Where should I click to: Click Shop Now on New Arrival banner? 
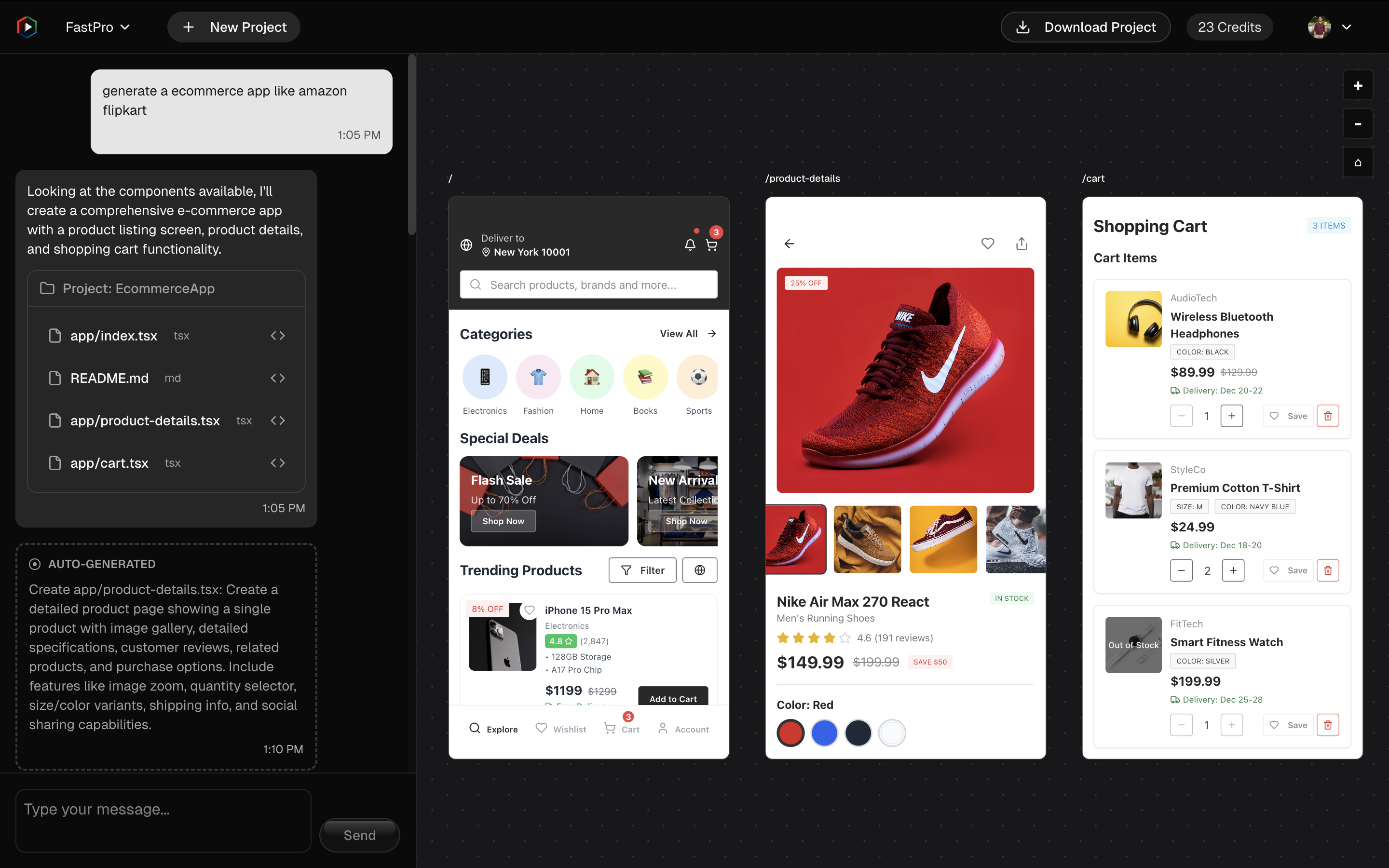[x=683, y=521]
